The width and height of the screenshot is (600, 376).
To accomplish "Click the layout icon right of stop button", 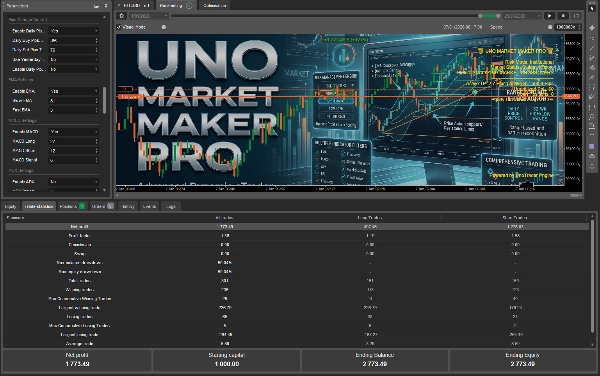I will point(576,16).
